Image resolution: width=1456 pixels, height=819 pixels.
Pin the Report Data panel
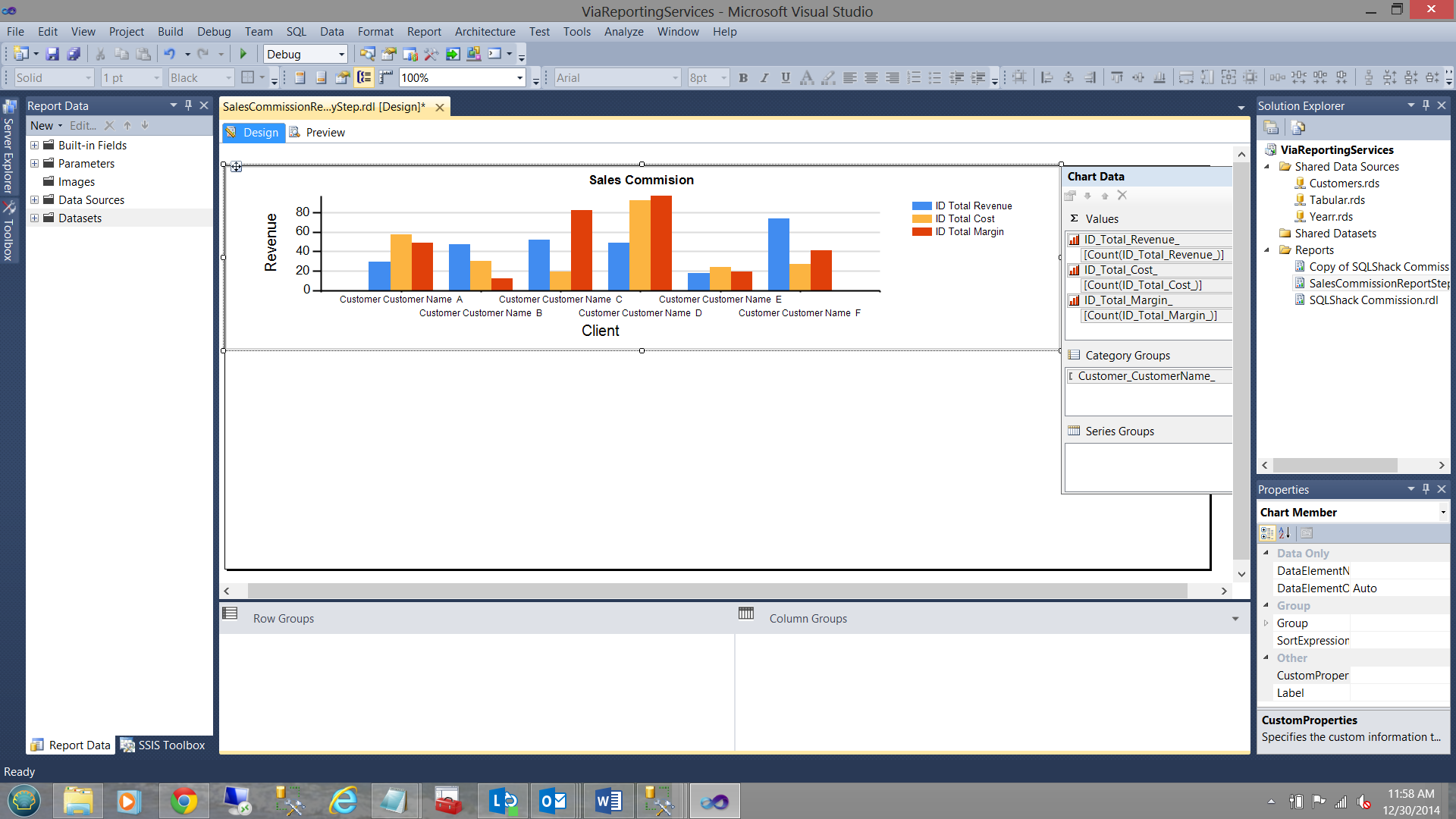click(x=188, y=105)
